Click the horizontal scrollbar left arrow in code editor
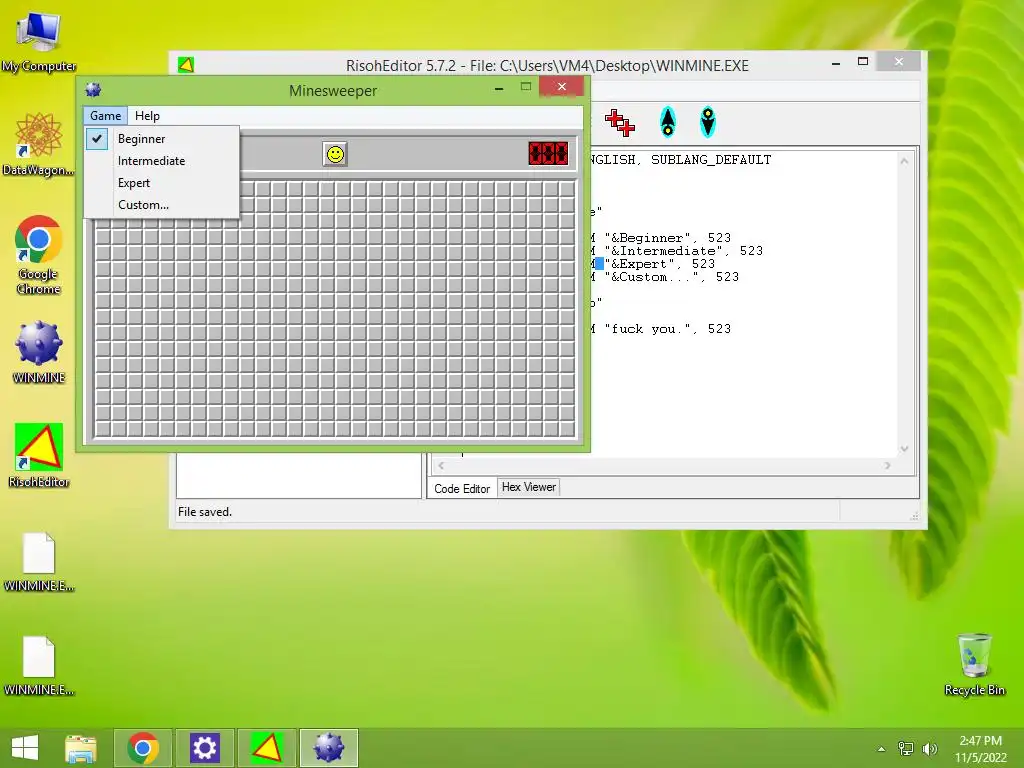This screenshot has height=768, width=1024. [441, 466]
